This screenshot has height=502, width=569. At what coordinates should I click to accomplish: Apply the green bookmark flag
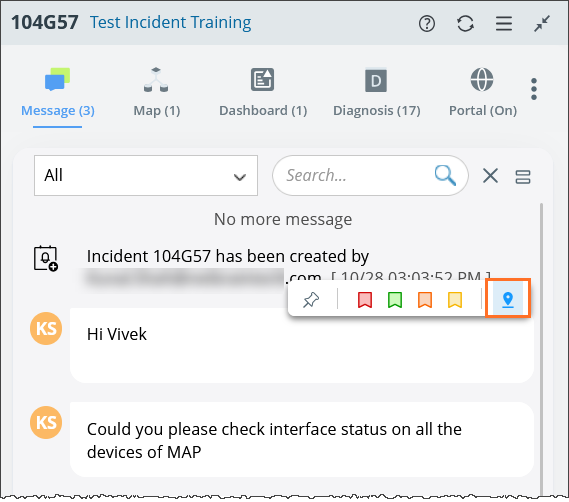(x=395, y=300)
